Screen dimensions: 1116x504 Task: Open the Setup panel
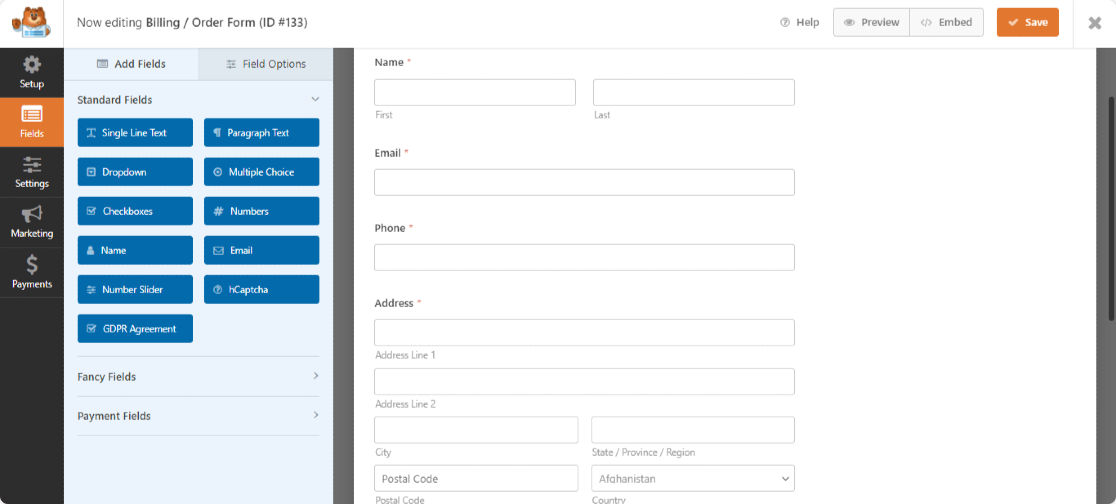[x=31, y=73]
